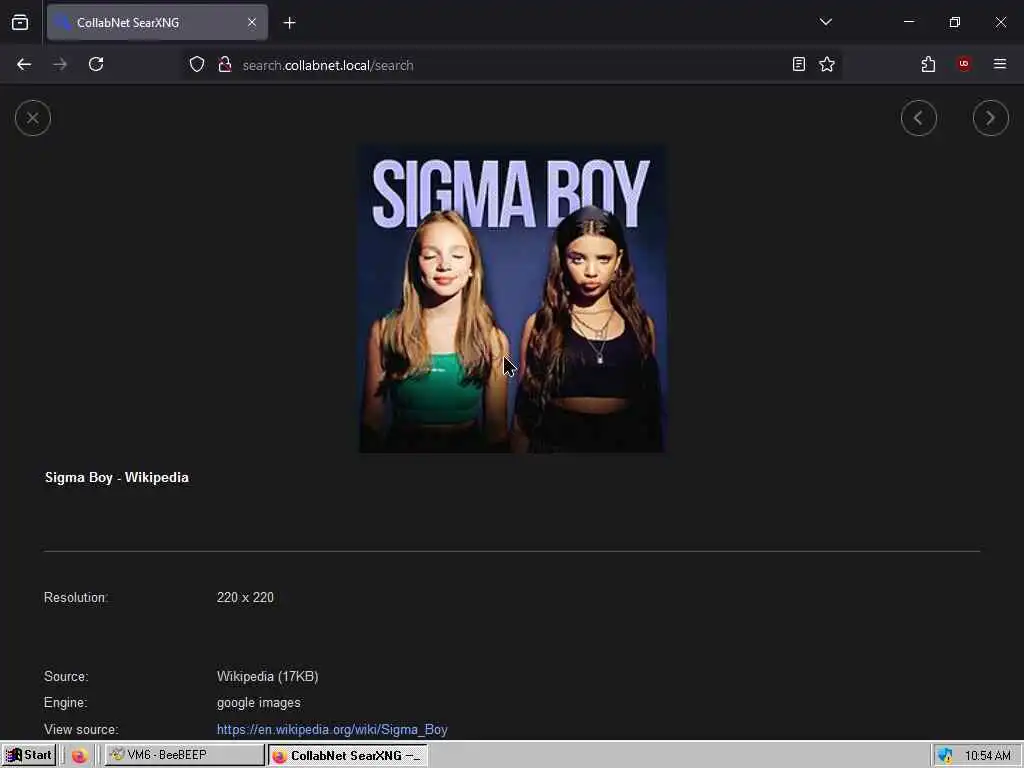
Task: Open a new tab
Action: [x=289, y=23]
